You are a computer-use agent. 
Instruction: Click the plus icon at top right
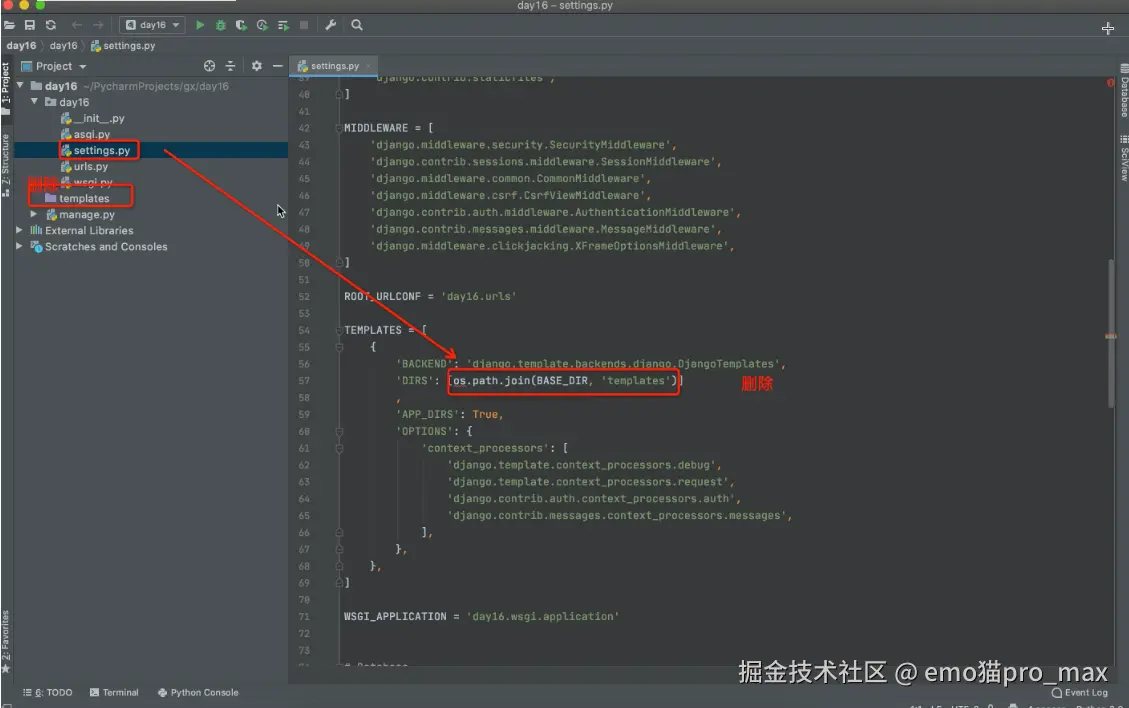point(1107,28)
